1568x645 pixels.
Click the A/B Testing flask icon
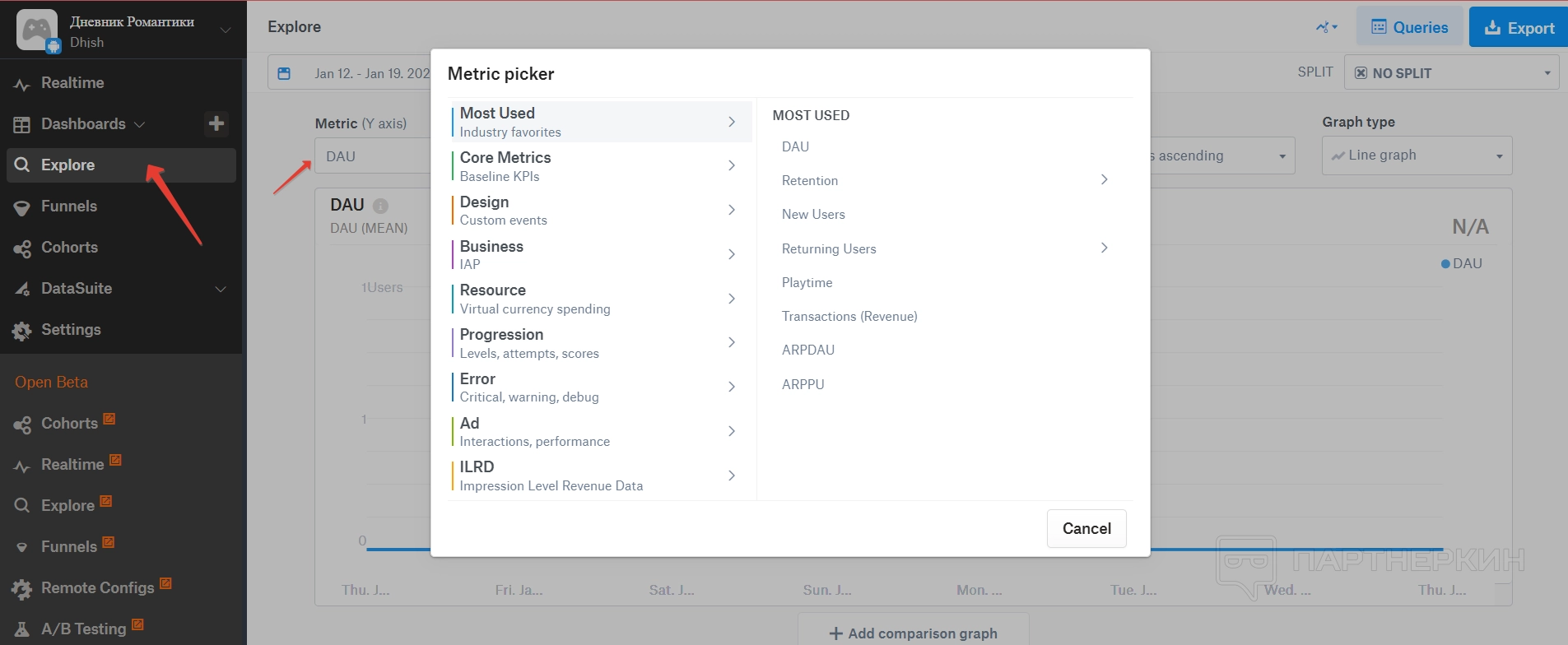[x=22, y=629]
